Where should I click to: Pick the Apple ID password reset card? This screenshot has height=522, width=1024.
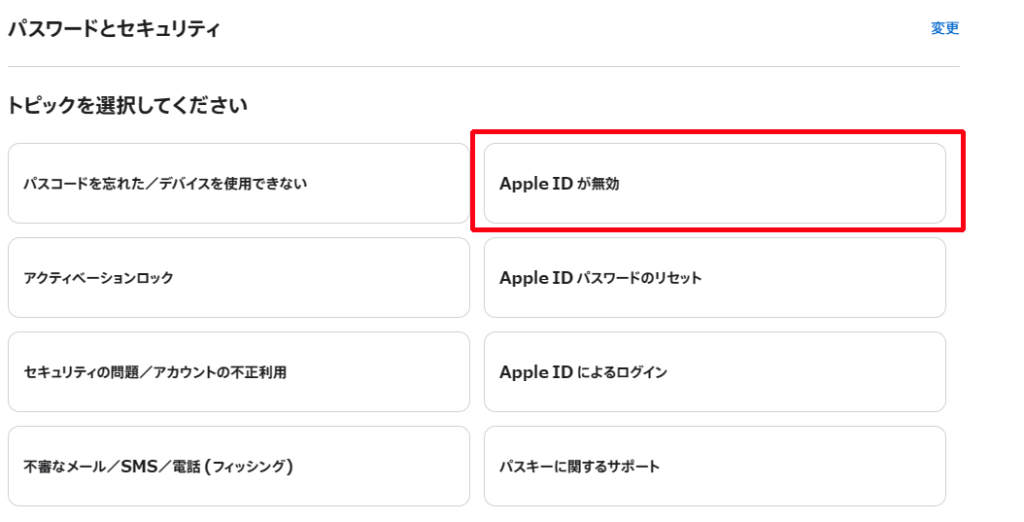(x=714, y=277)
